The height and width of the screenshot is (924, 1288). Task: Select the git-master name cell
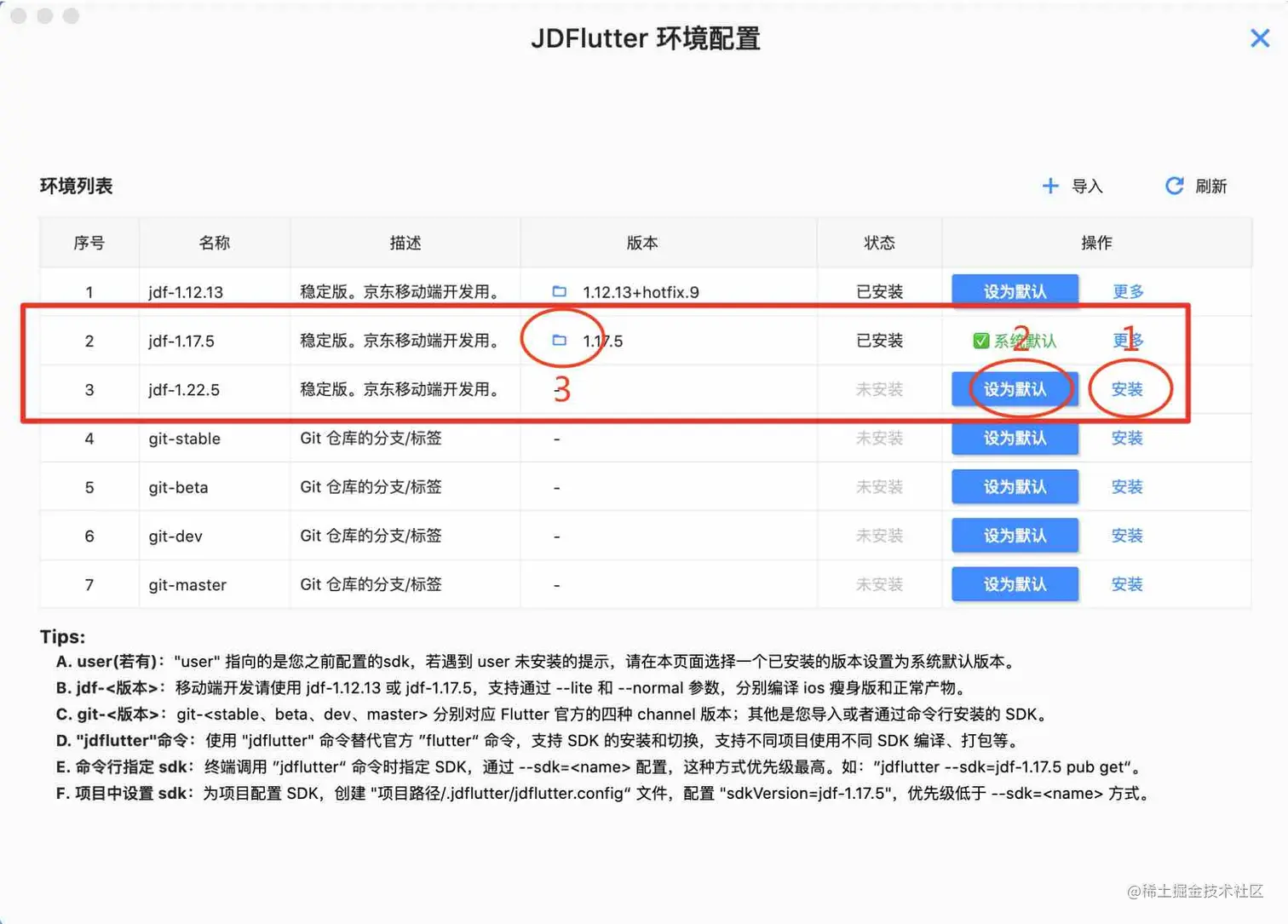(187, 584)
